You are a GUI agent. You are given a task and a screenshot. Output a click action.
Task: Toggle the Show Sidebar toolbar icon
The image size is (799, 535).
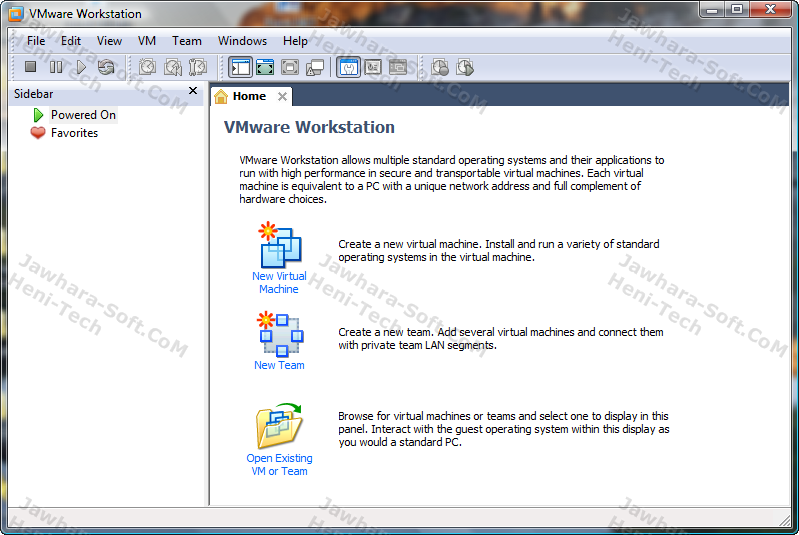tap(240, 67)
